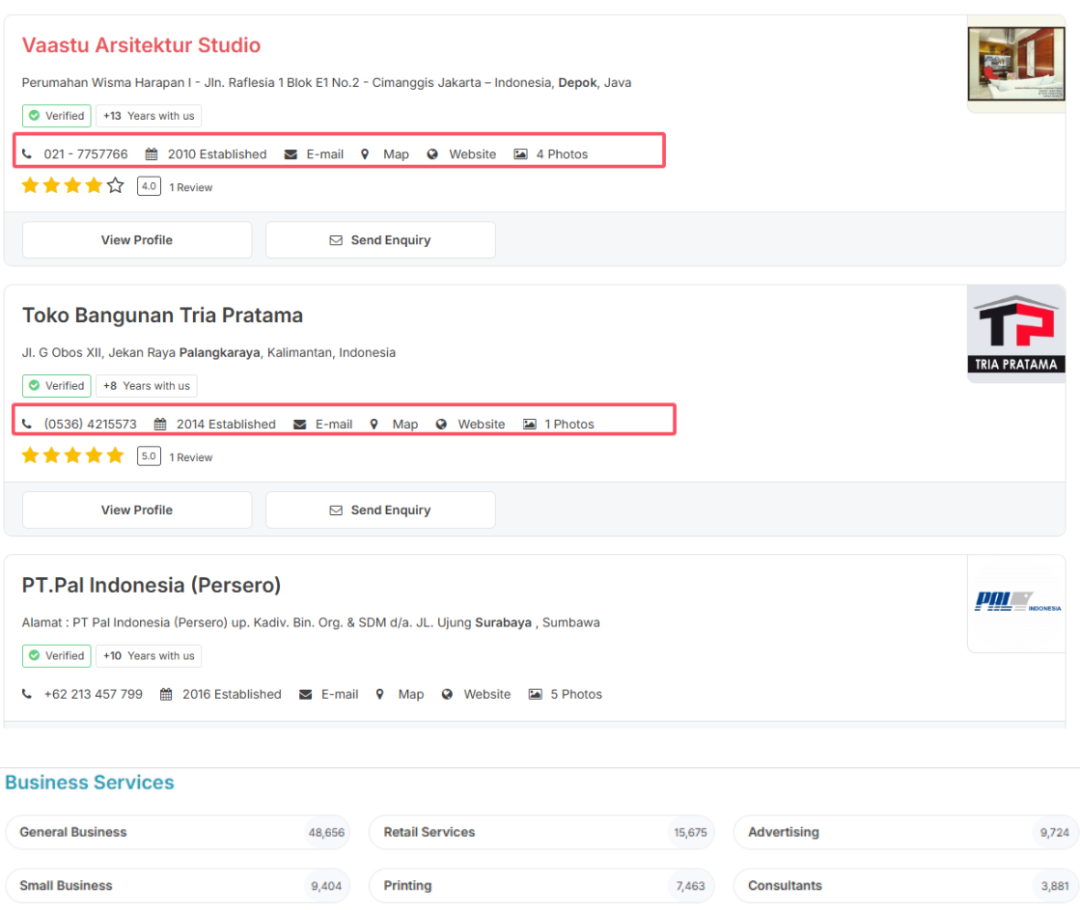Click the map pin icon in PT.Pal row
1080x910 pixels.
pyautogui.click(x=380, y=694)
